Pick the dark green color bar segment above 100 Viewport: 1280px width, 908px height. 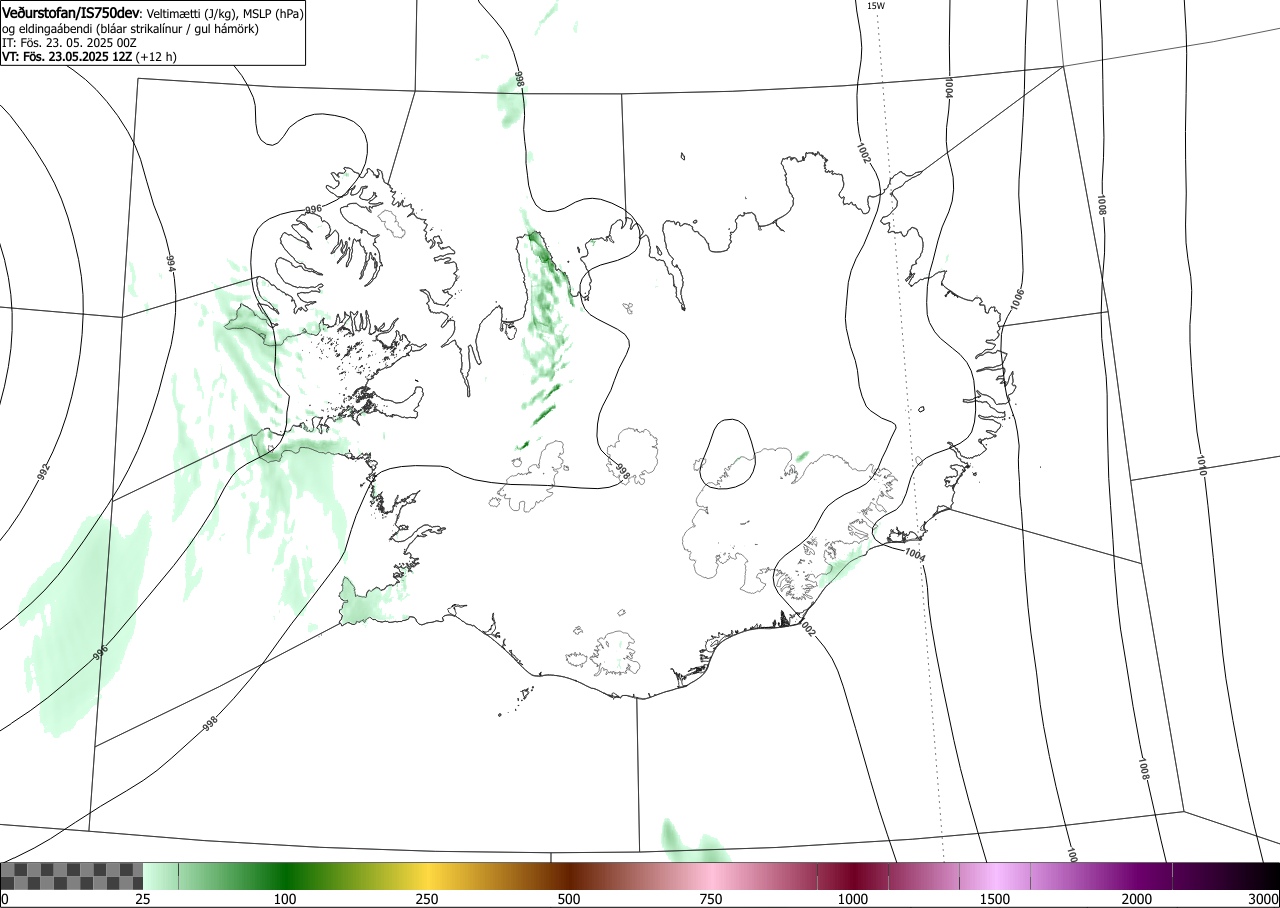pos(285,876)
